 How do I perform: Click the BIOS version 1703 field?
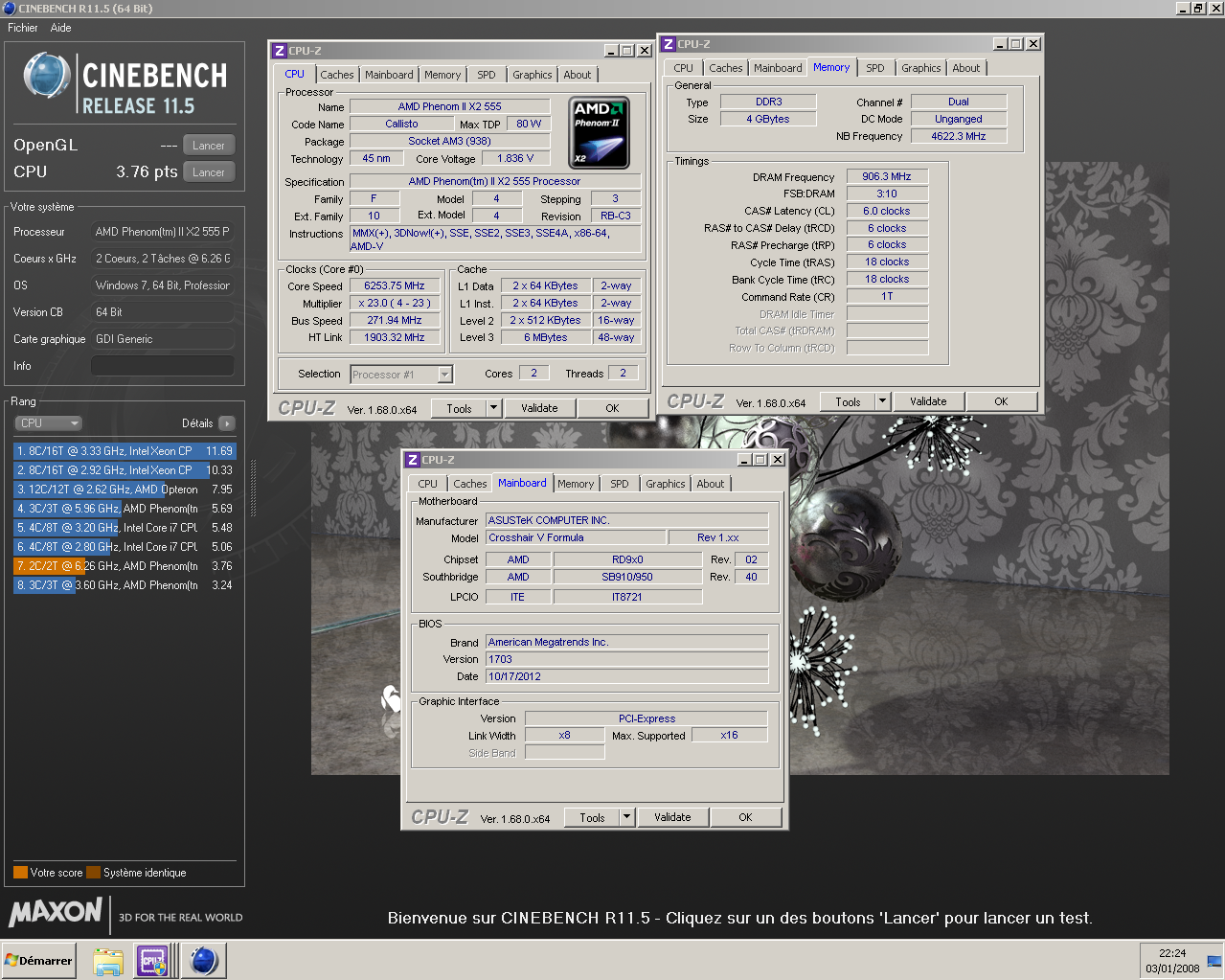(x=626, y=659)
